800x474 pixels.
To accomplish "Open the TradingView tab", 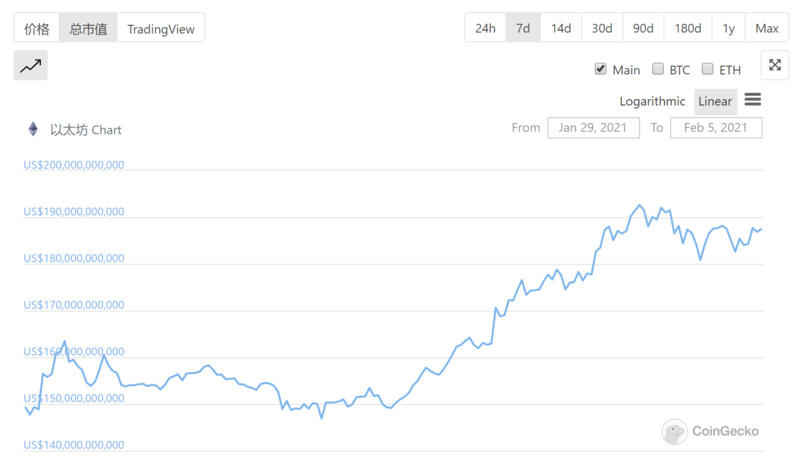I will click(161, 28).
